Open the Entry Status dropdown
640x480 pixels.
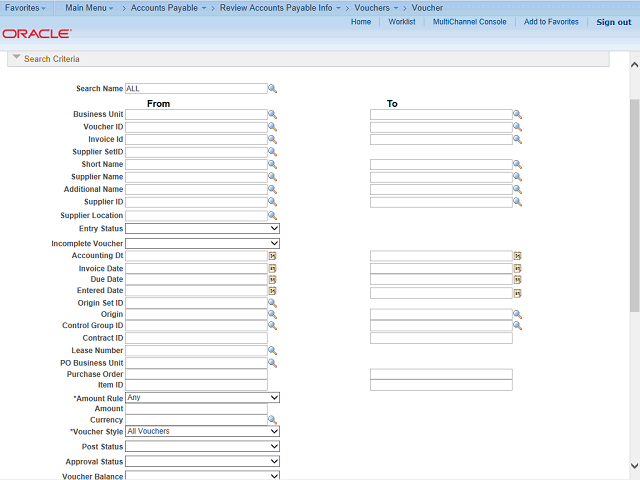(x=202, y=229)
